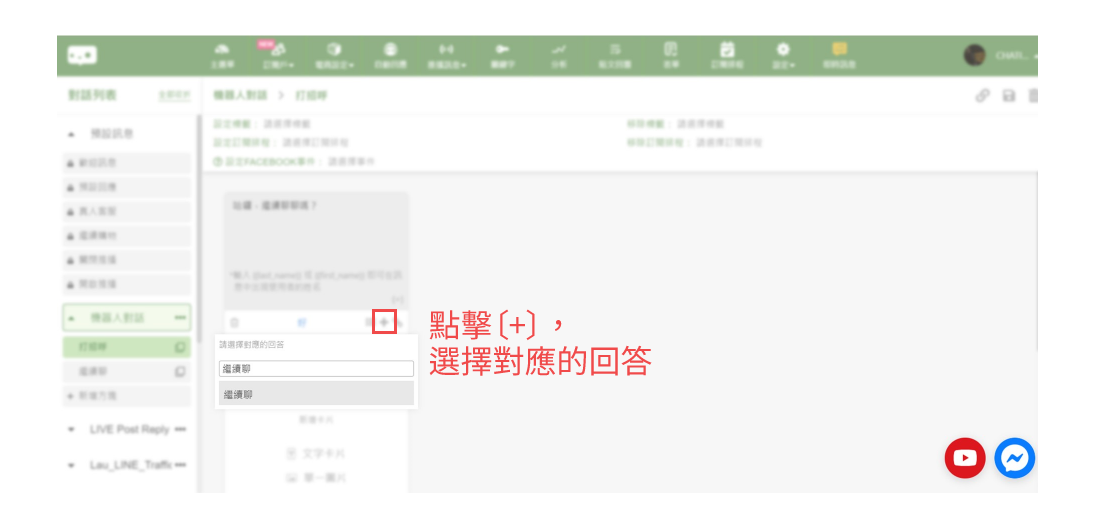Click the 全部收折 collapse-all link

[174, 96]
